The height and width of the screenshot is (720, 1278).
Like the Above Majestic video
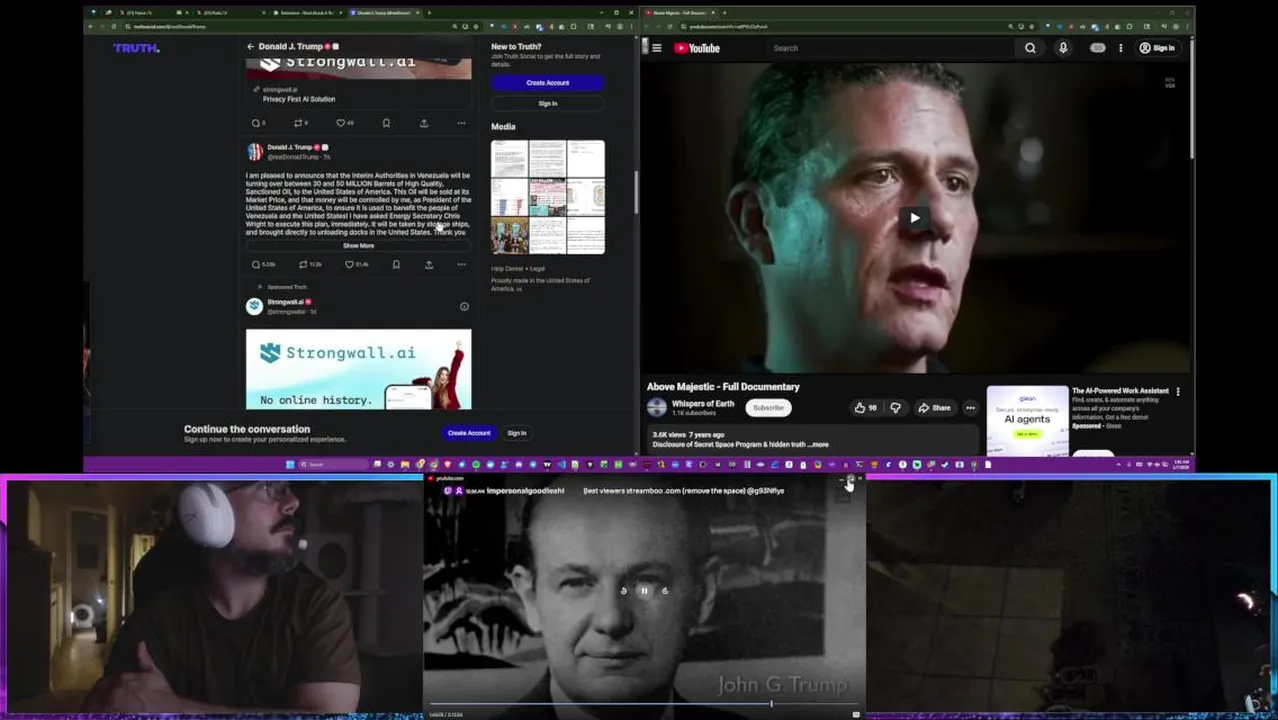point(865,408)
